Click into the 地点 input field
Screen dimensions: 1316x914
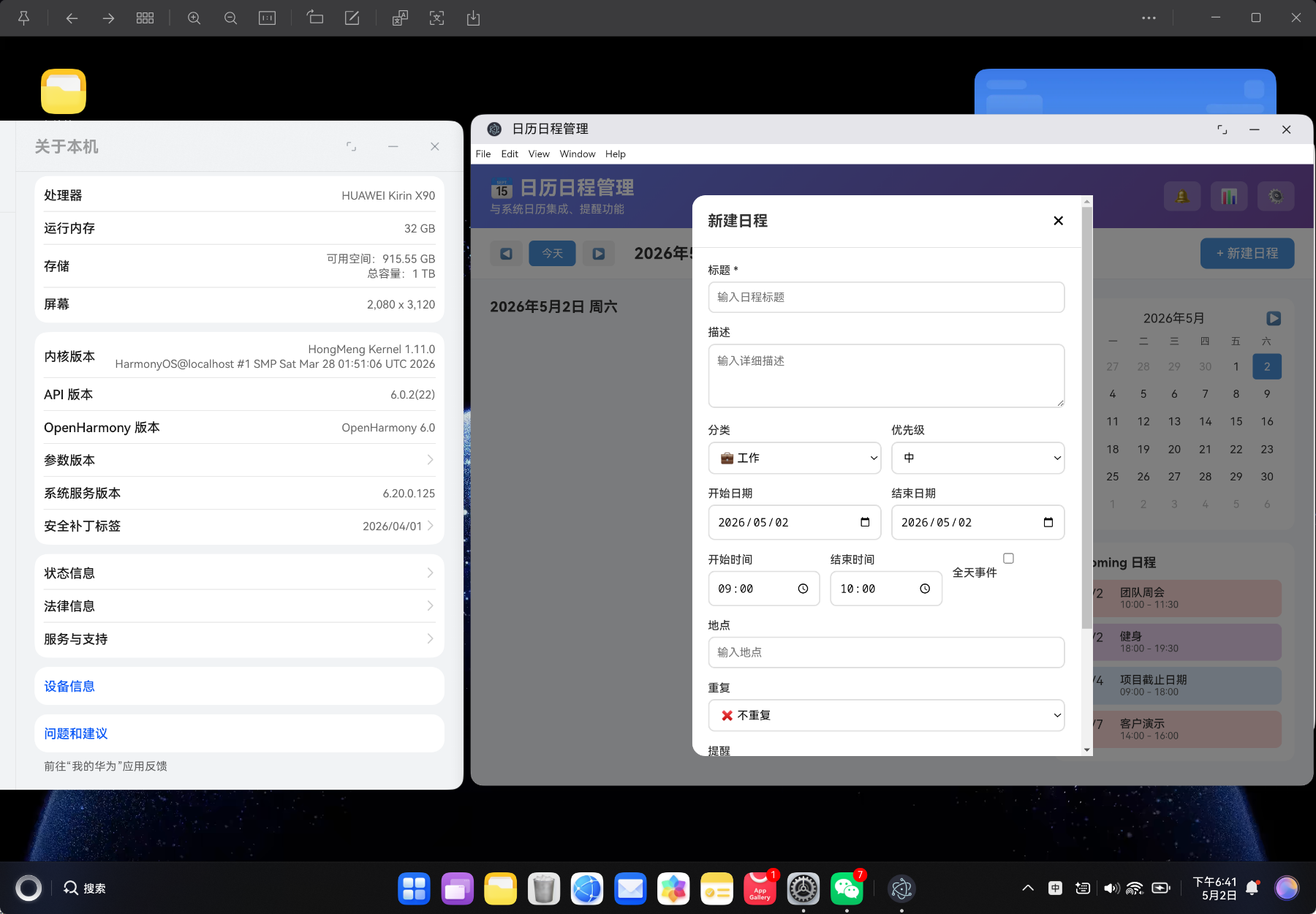(886, 652)
